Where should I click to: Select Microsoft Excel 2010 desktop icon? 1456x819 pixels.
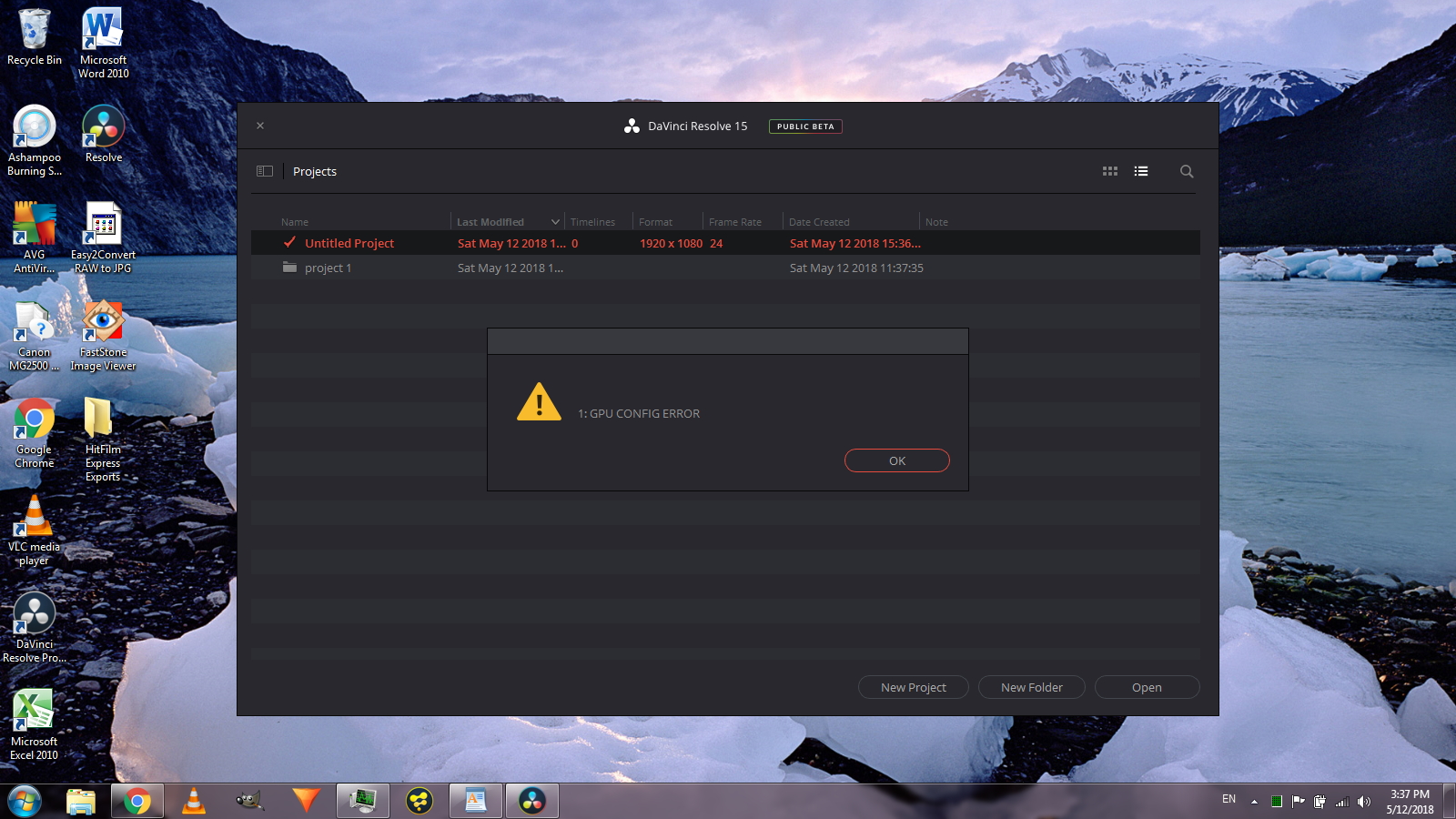[35, 724]
